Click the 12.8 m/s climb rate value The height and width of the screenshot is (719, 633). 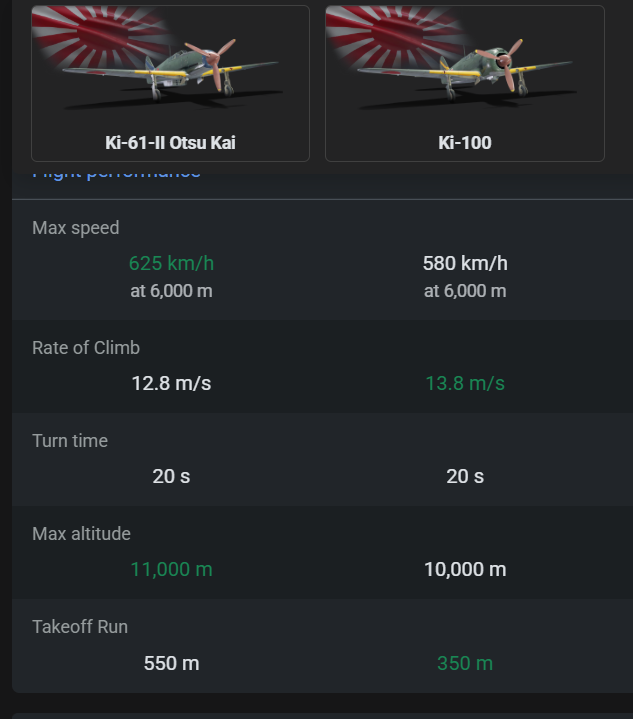(x=171, y=383)
